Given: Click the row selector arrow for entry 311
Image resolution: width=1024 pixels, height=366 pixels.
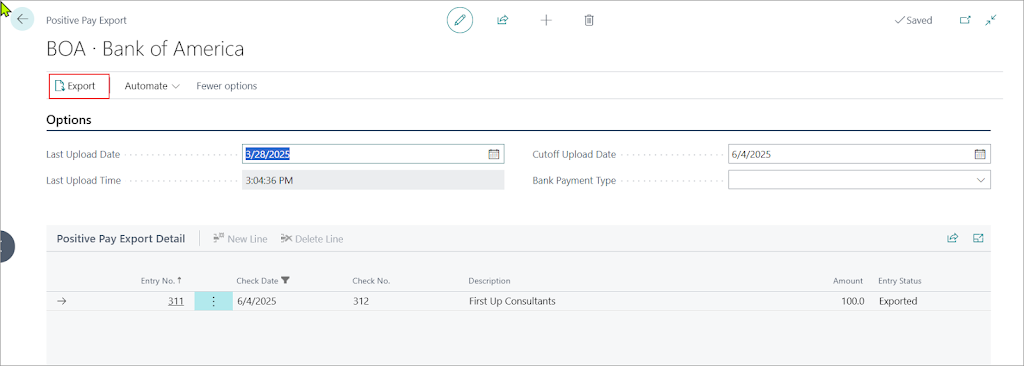Looking at the screenshot, I should pyautogui.click(x=62, y=301).
